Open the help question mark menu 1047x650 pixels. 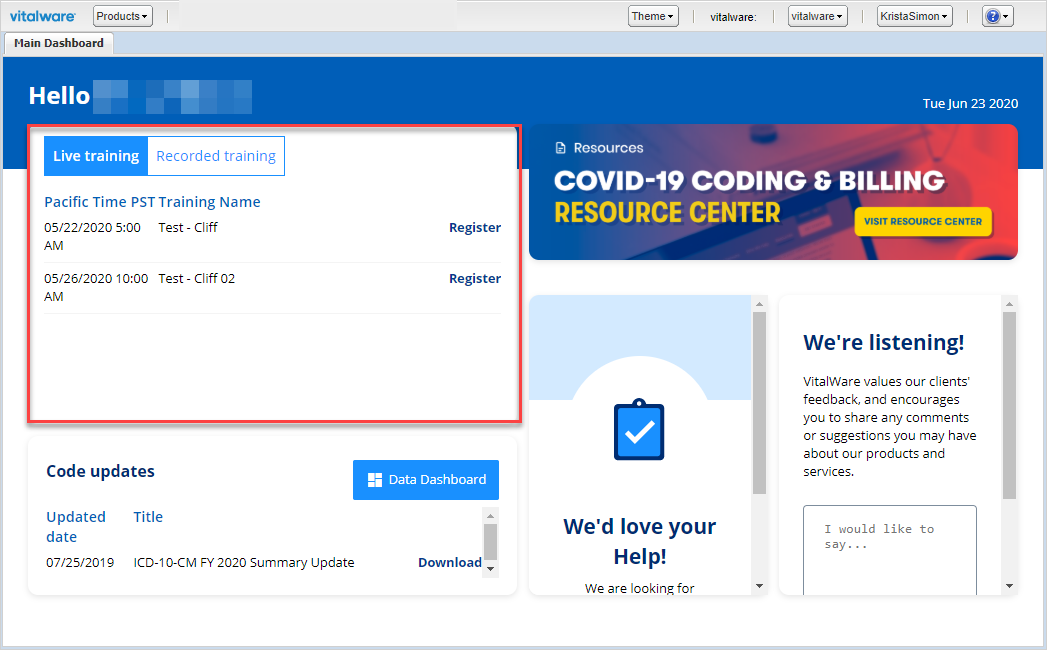point(997,16)
